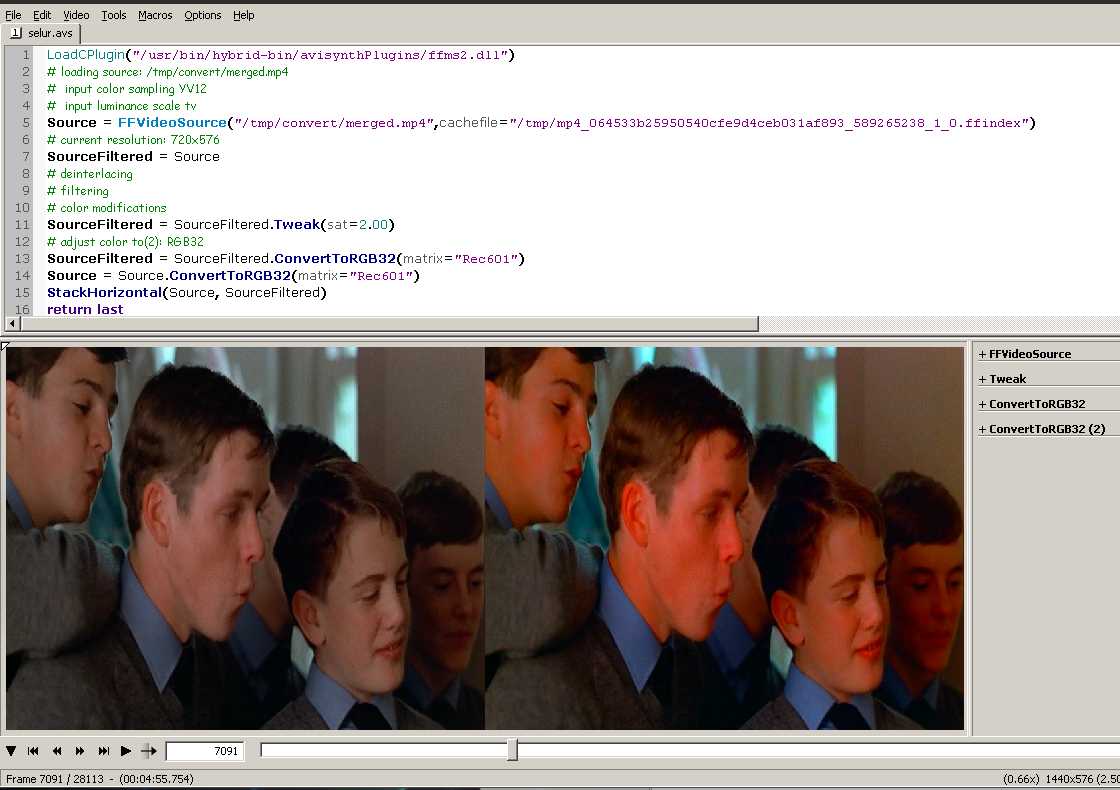Click the frame number field showing 7091
Viewport: 1120px width, 790px height.
tap(205, 751)
